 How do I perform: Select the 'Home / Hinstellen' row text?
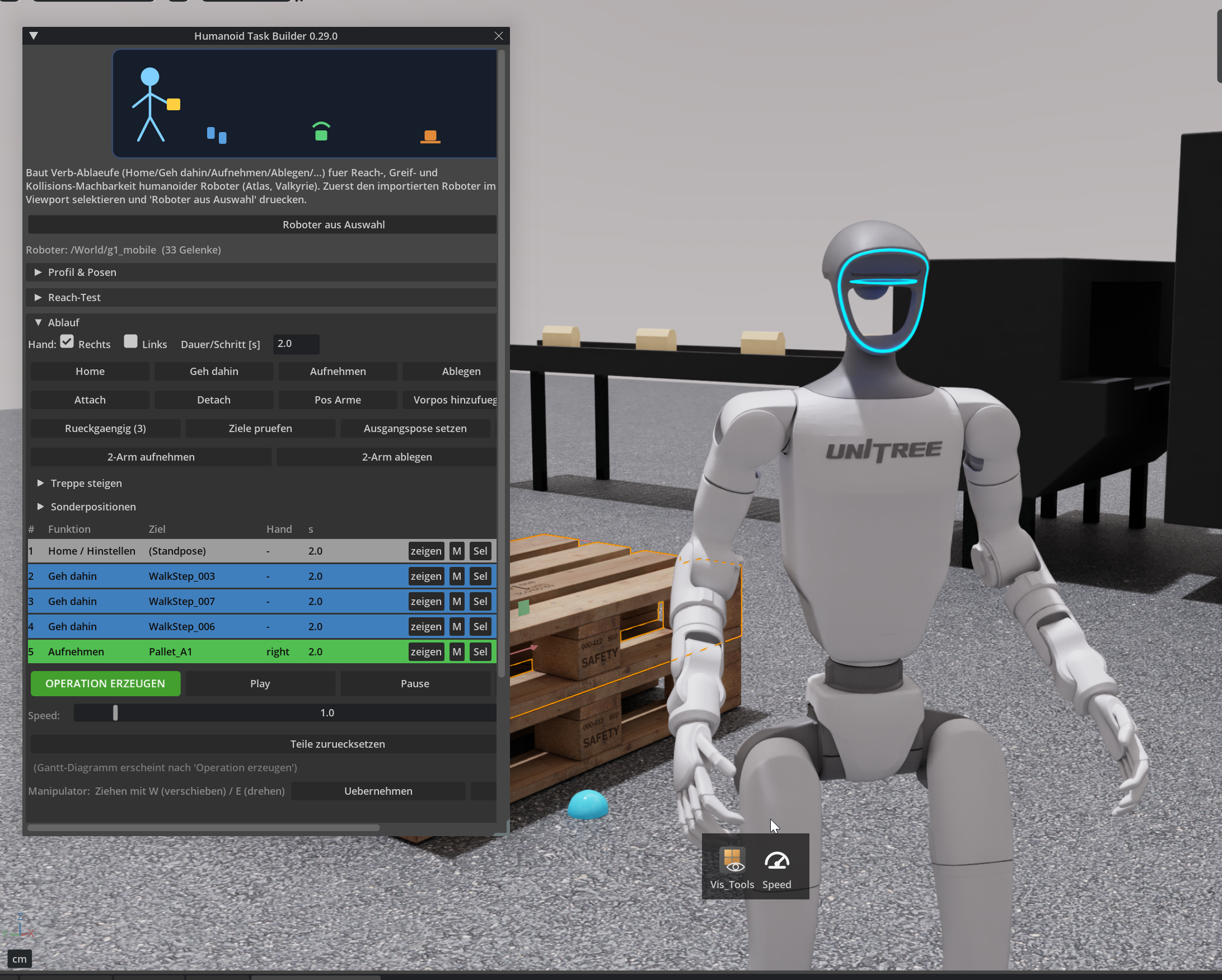(x=92, y=551)
